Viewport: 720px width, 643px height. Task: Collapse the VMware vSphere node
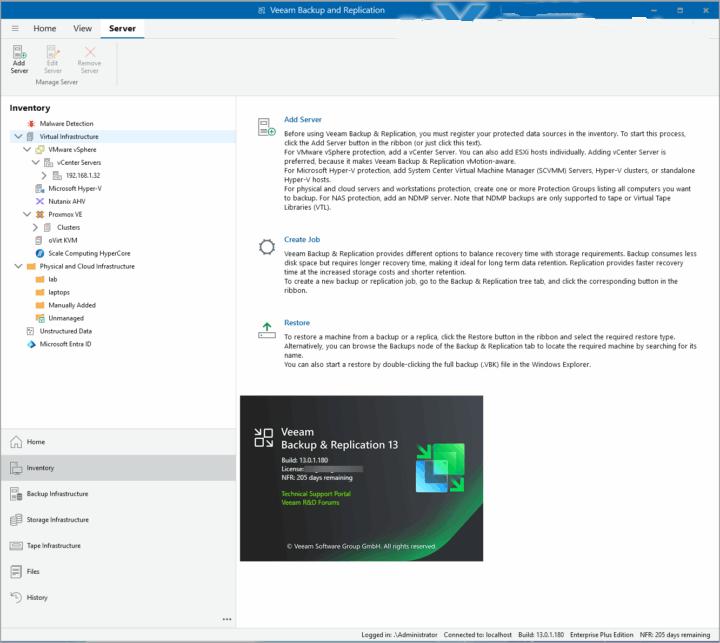(27, 149)
